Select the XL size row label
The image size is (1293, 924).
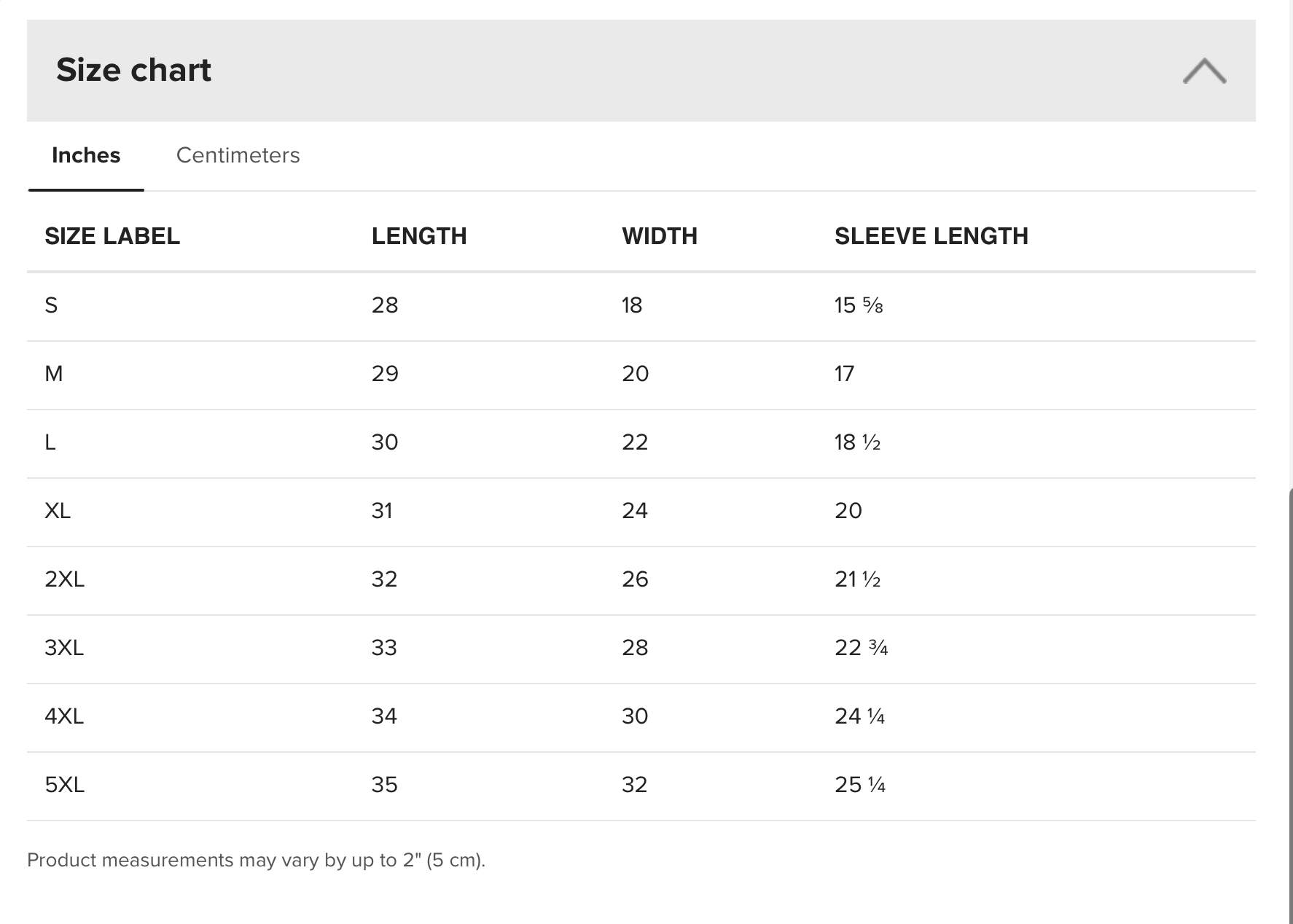[58, 511]
